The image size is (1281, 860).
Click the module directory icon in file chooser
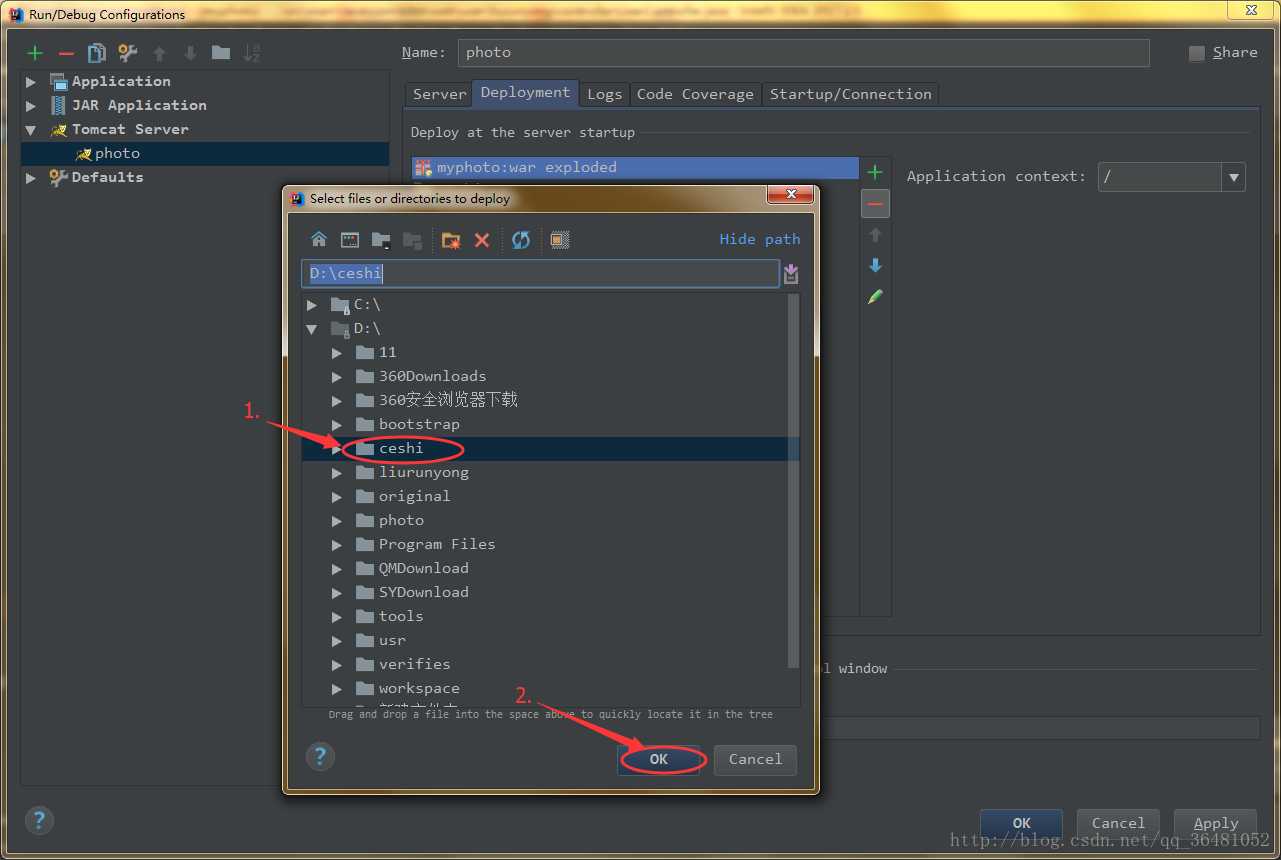(x=381, y=240)
